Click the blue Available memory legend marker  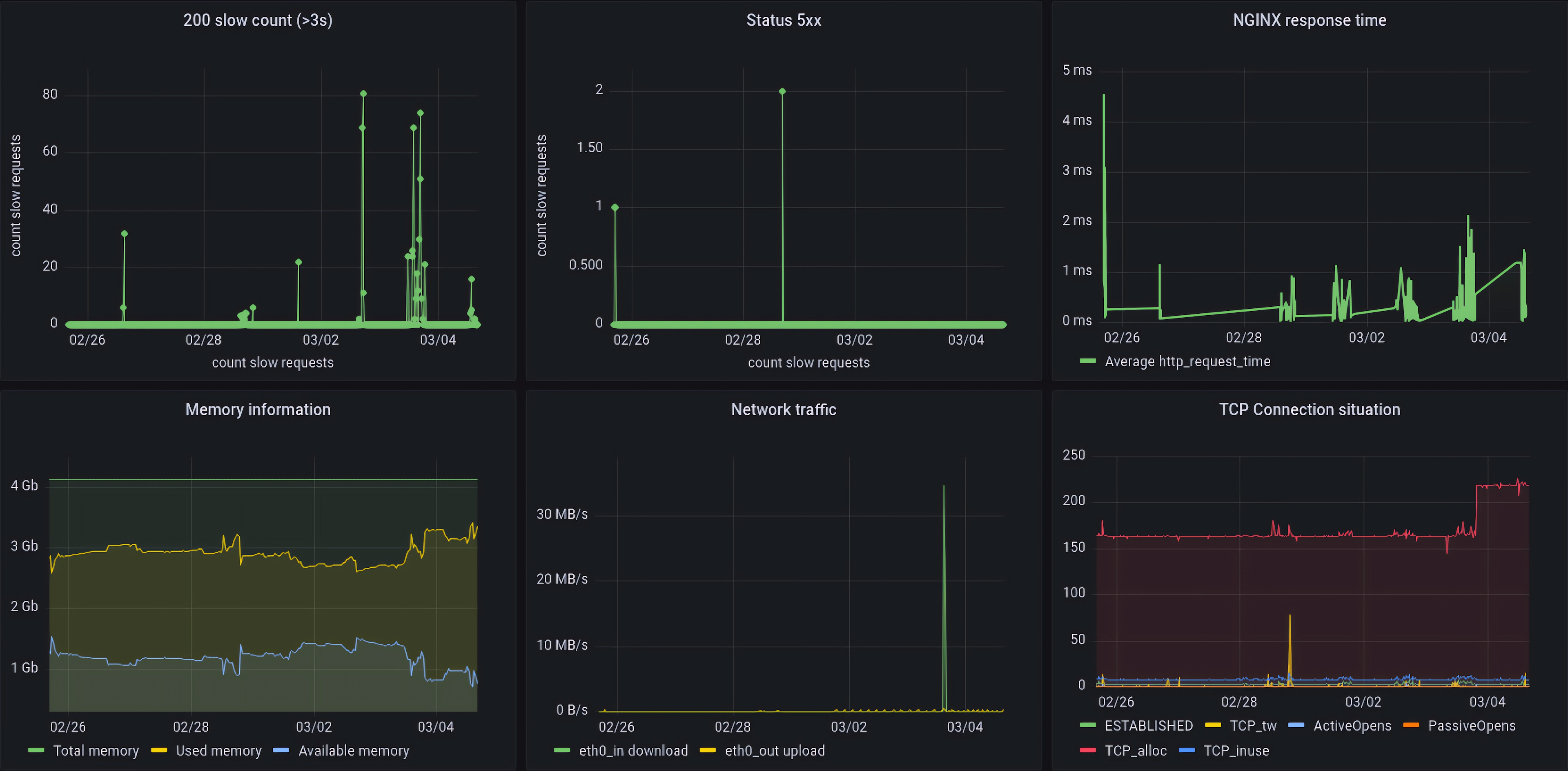tap(281, 750)
